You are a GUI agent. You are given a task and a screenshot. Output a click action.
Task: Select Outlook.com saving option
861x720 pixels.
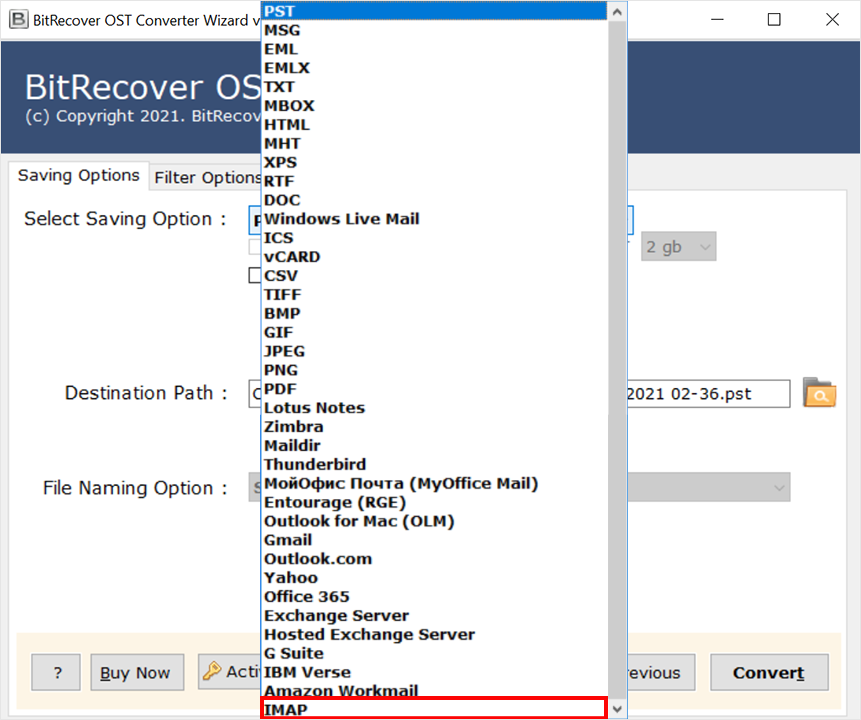point(434,559)
